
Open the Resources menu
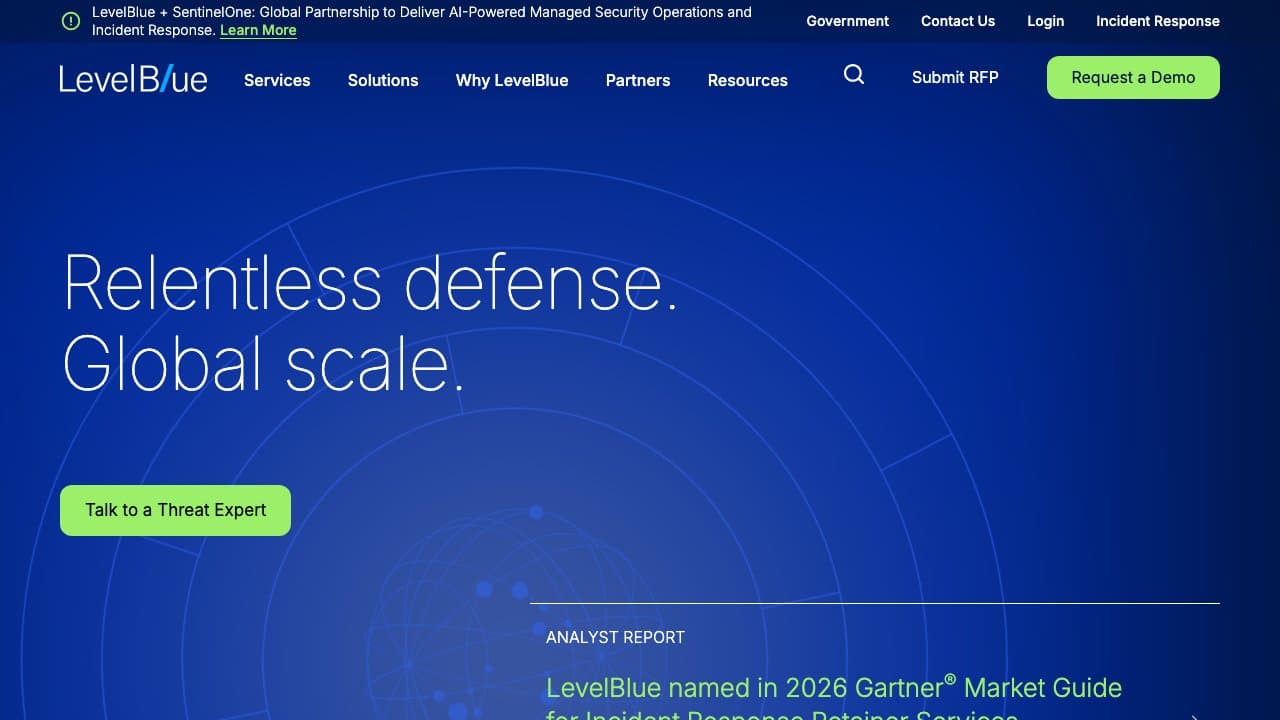click(x=748, y=80)
